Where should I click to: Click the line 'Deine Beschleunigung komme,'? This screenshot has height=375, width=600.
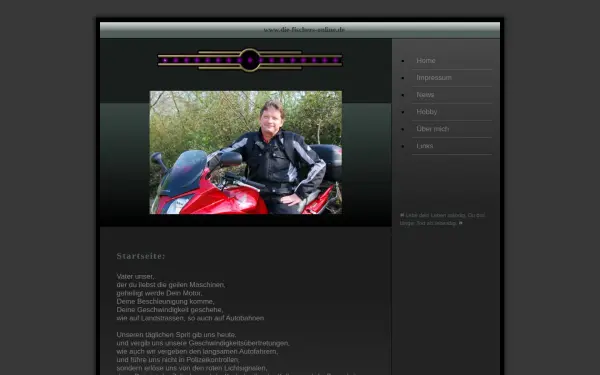(165, 302)
